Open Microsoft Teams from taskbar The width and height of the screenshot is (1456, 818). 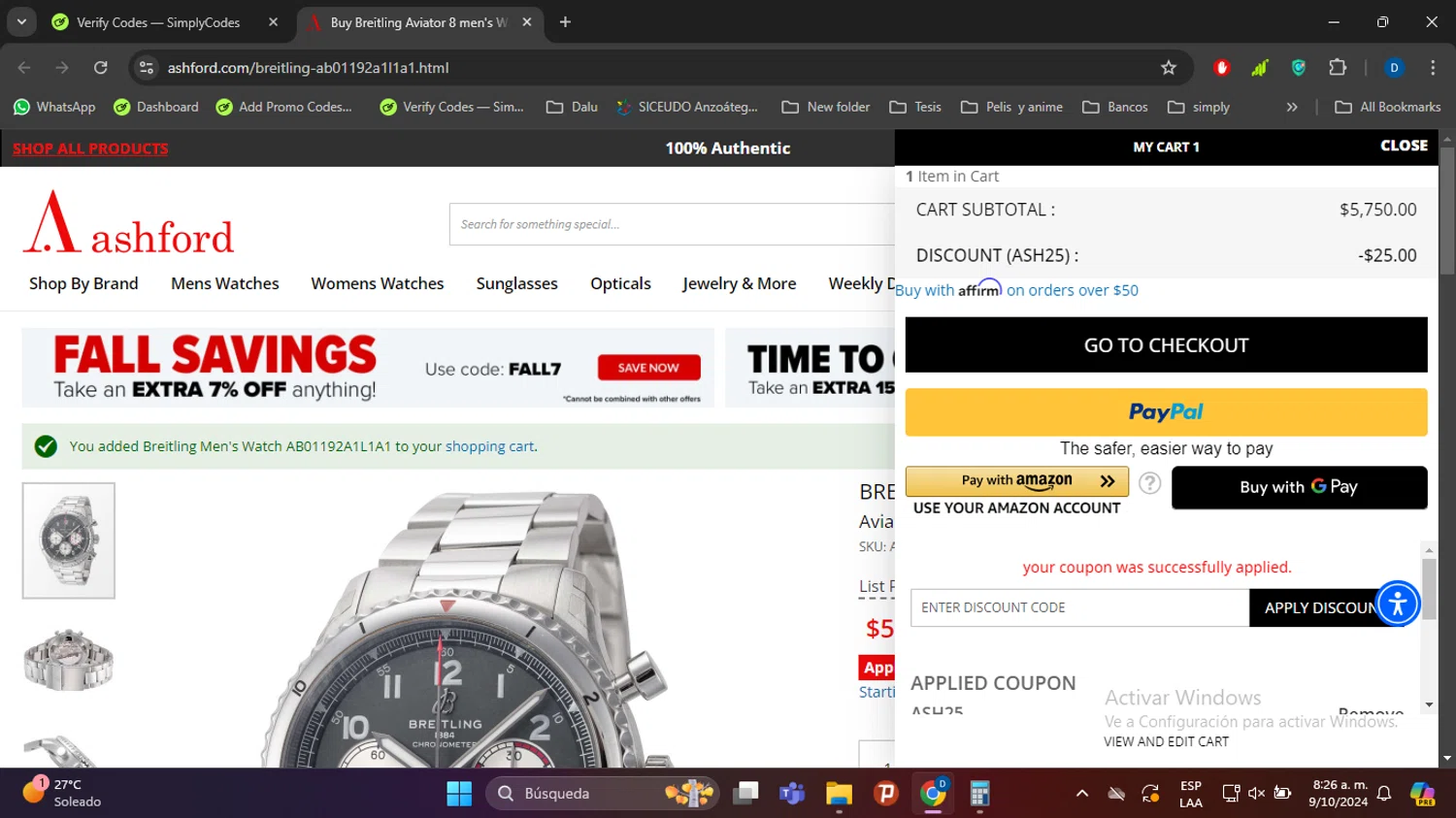coord(792,794)
